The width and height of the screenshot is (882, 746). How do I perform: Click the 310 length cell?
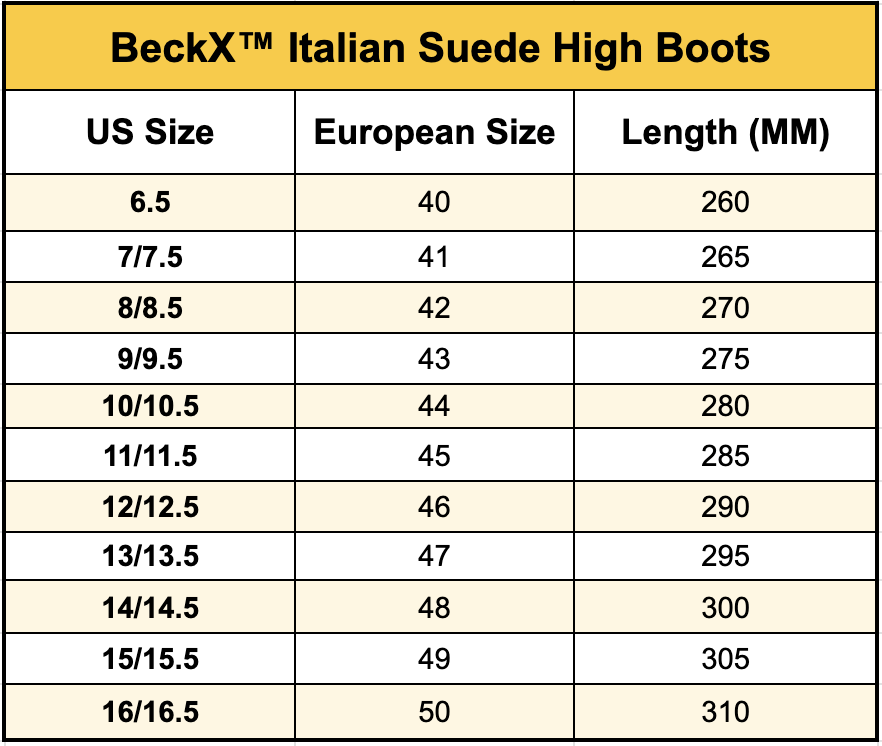725,712
